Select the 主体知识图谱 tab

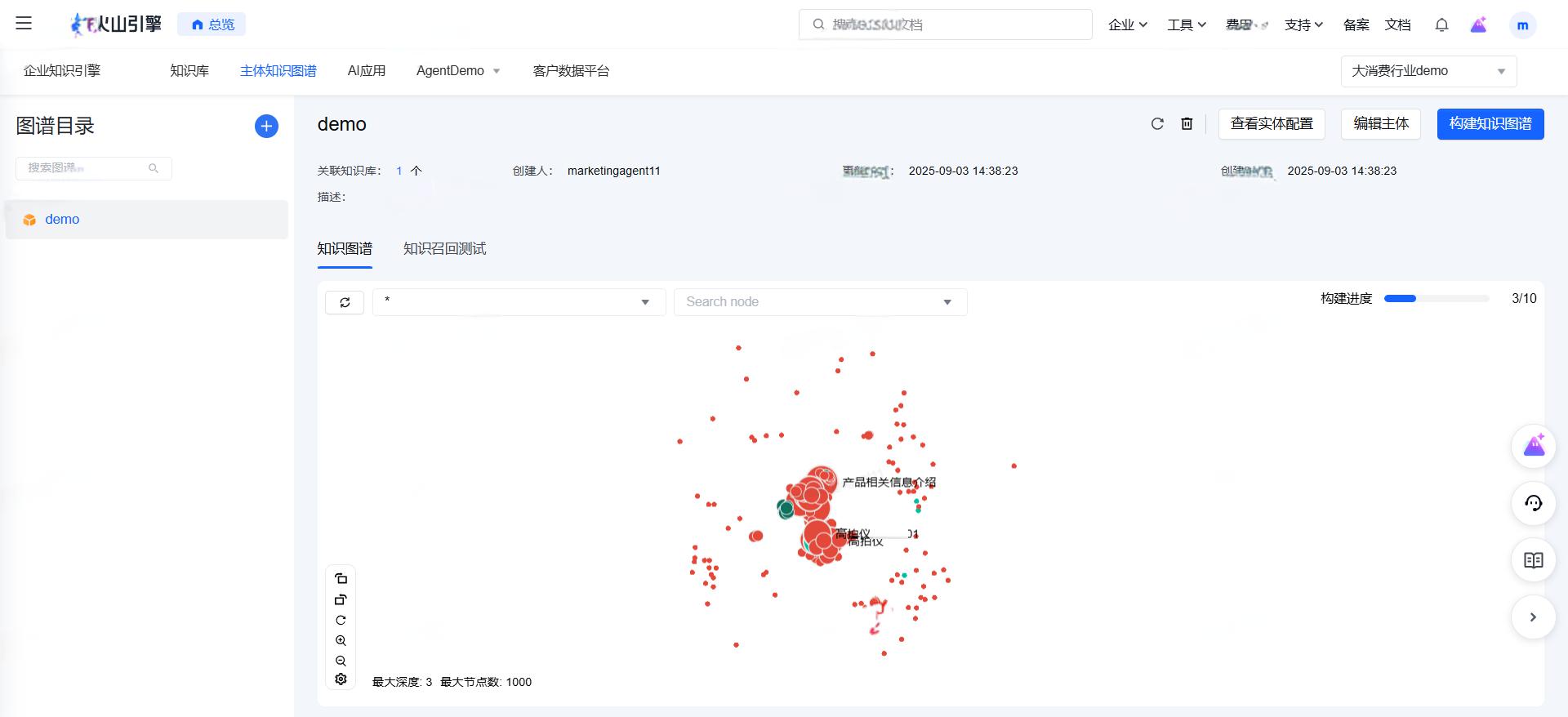pyautogui.click(x=278, y=71)
